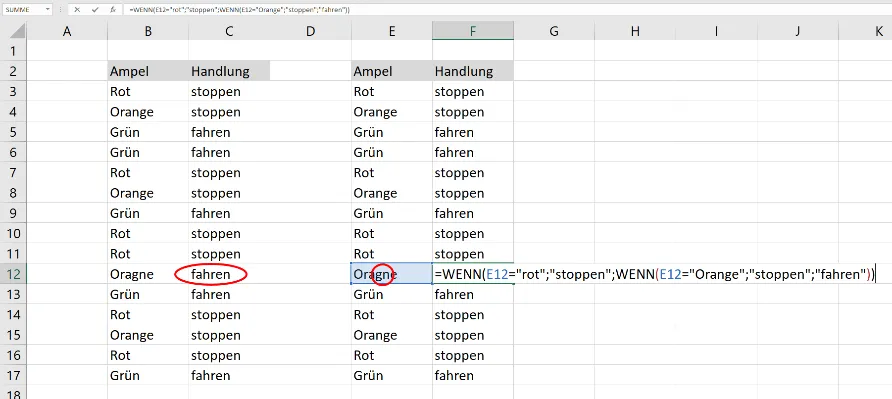Select cell E14 containing Rot
This screenshot has height=399, width=892.
pos(392,315)
